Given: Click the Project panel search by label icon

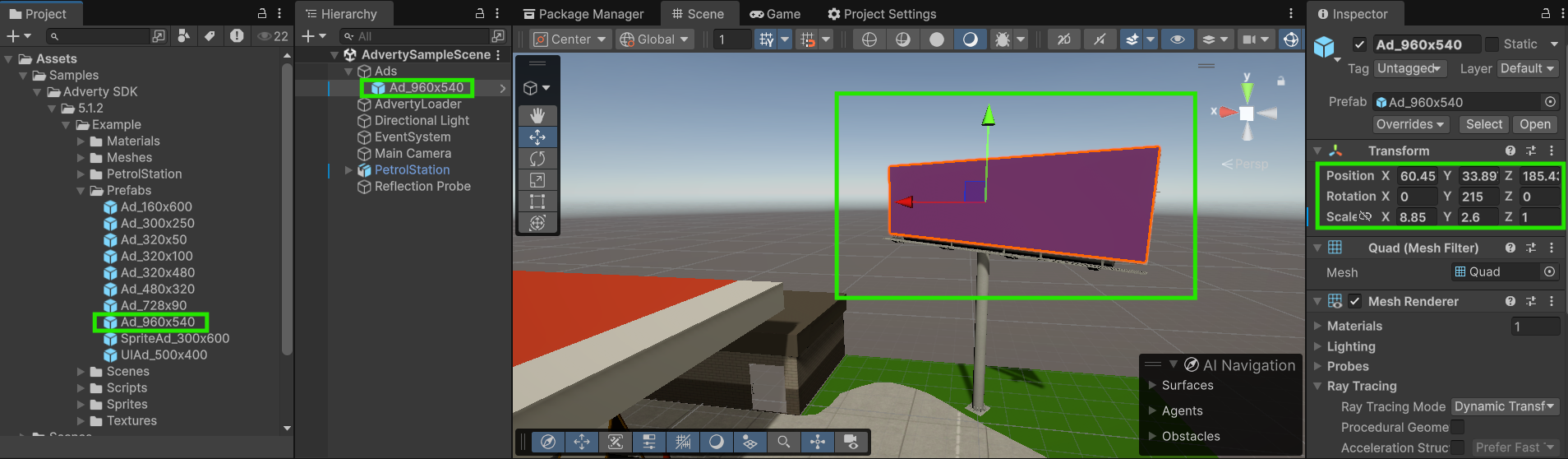Looking at the screenshot, I should coord(210,36).
